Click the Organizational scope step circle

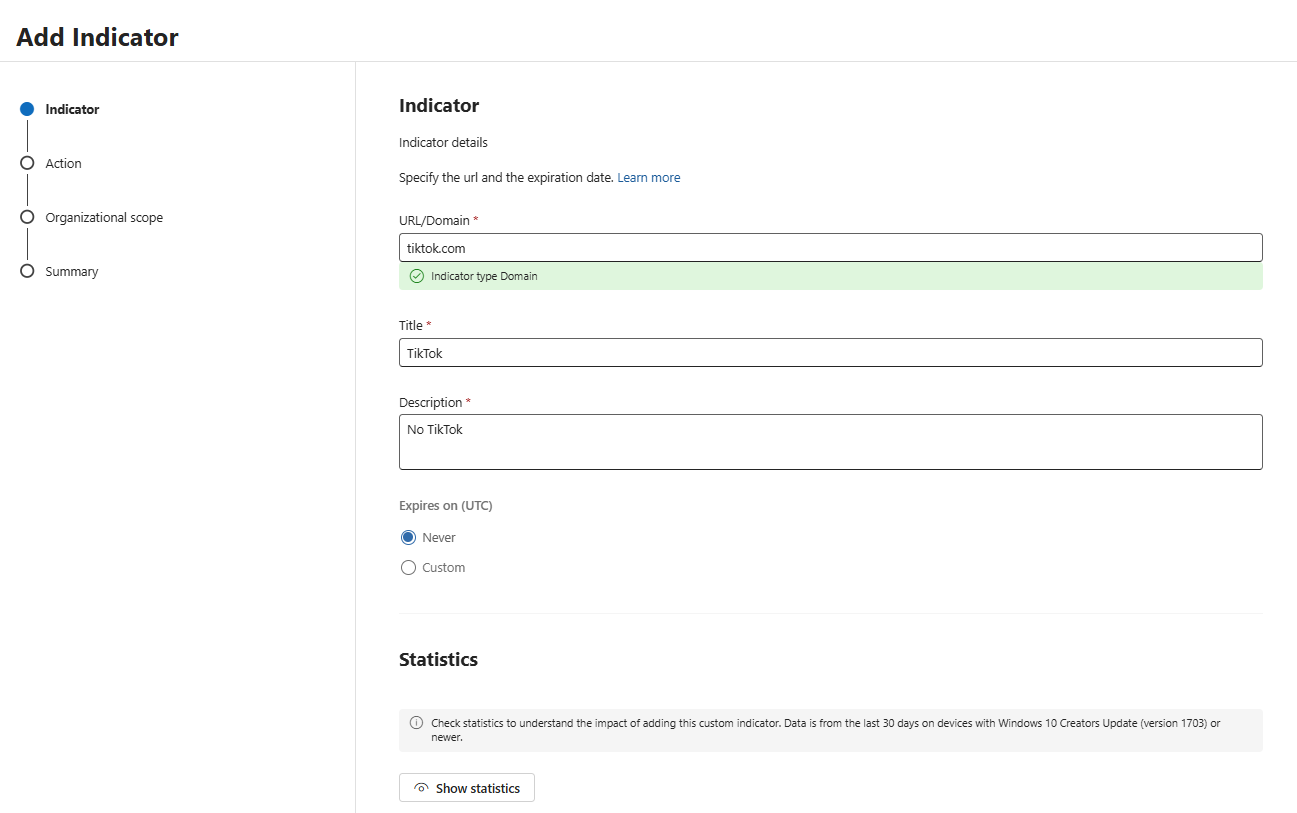(27, 217)
